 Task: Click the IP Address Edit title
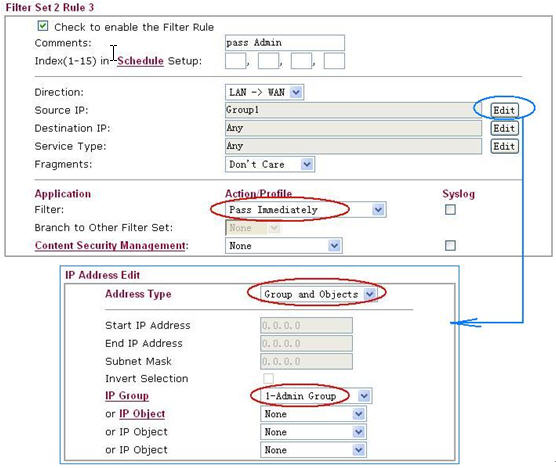[102, 275]
